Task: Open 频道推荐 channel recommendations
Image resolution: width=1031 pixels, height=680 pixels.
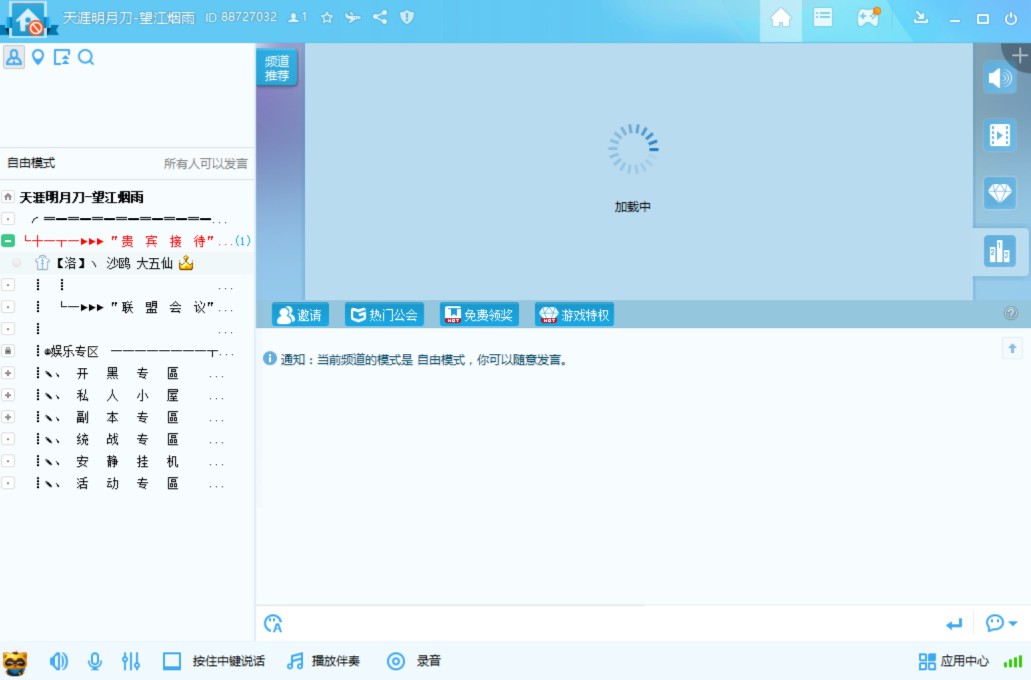Action: [277, 68]
